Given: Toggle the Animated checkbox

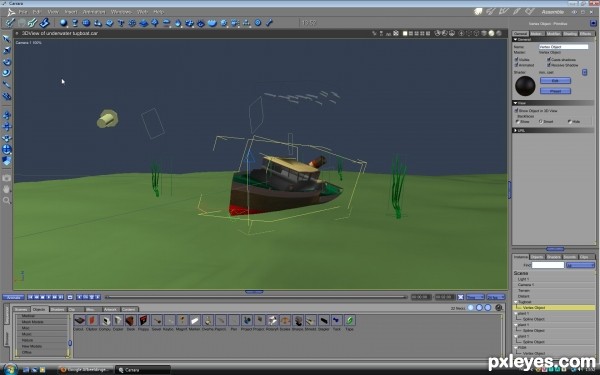Looking at the screenshot, I should (x=516, y=65).
